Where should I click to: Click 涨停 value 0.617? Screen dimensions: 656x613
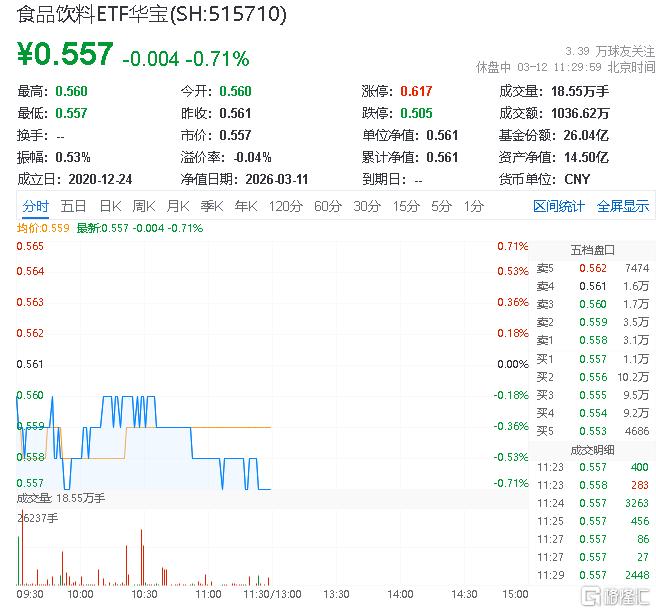416,91
